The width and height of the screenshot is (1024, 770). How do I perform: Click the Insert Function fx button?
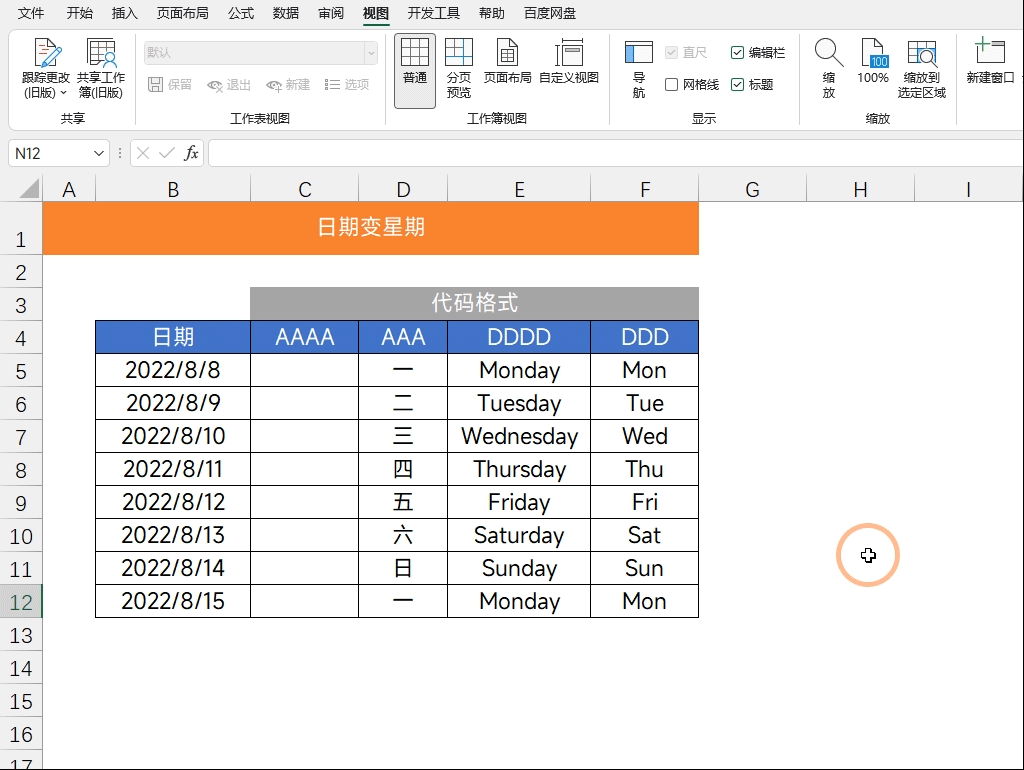(x=190, y=153)
